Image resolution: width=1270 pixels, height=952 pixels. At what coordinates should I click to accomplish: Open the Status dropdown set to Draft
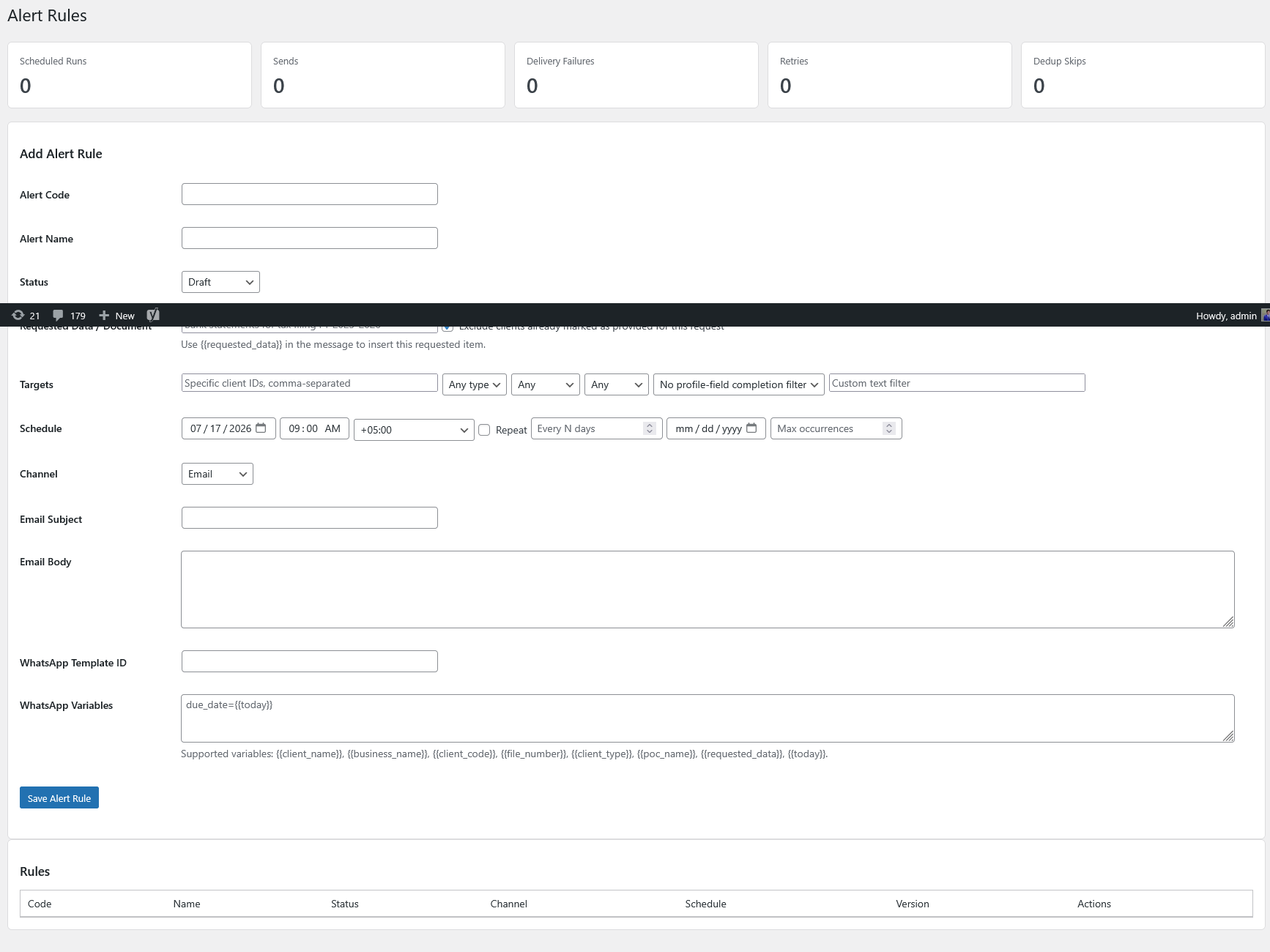coord(220,282)
